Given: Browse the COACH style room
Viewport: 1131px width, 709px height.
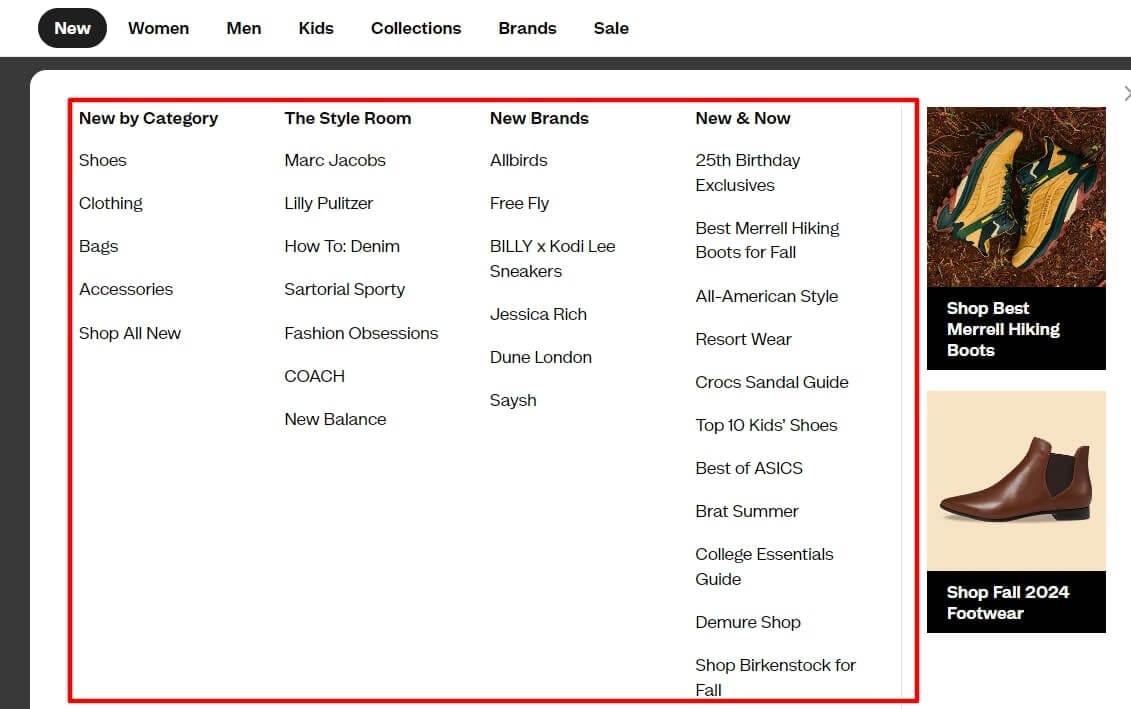Looking at the screenshot, I should pyautogui.click(x=314, y=376).
